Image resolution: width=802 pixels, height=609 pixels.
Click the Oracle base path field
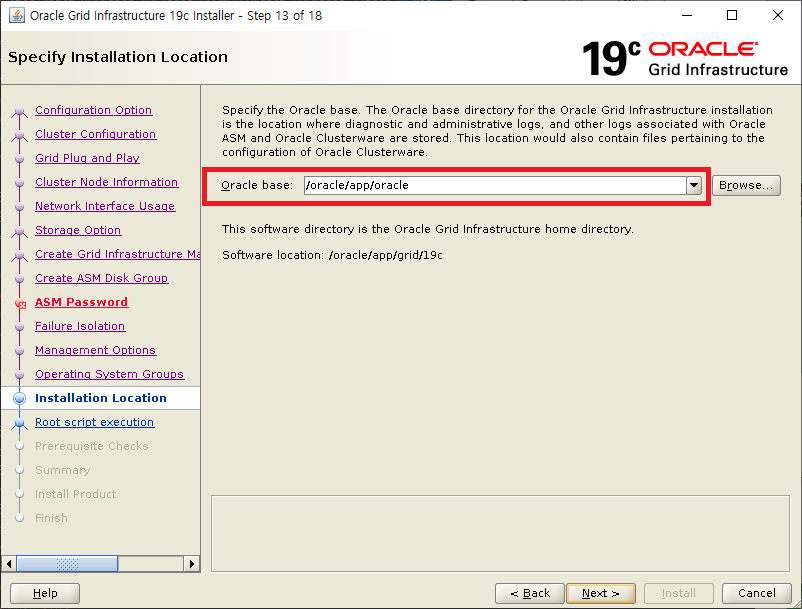tap(495, 185)
